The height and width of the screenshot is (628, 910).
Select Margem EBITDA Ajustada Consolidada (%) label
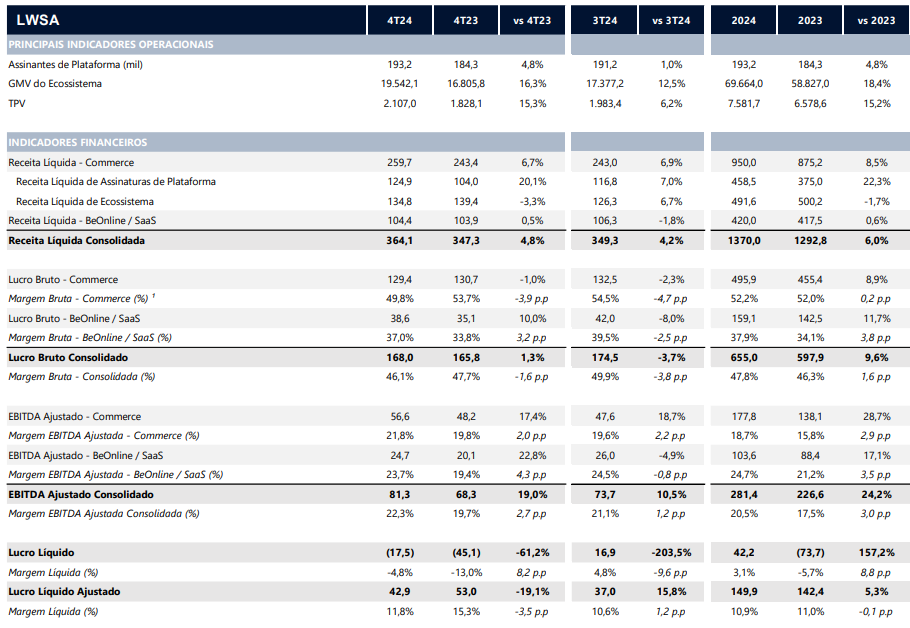104,514
